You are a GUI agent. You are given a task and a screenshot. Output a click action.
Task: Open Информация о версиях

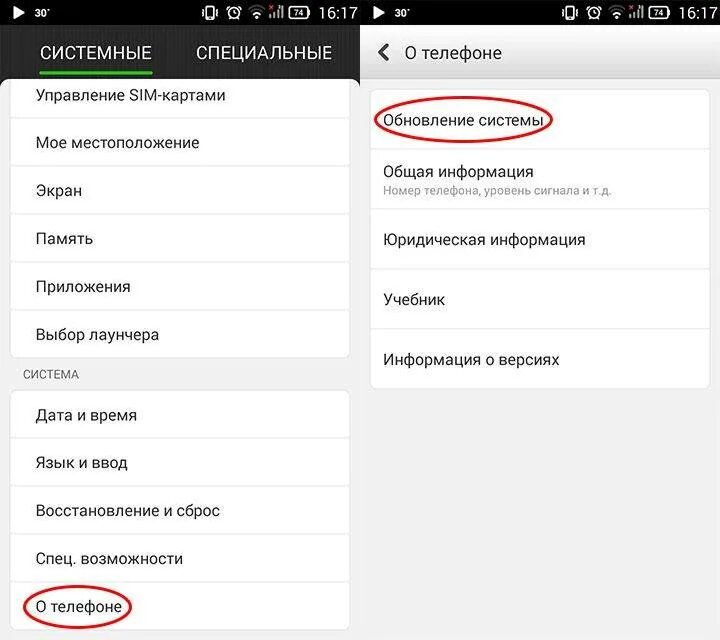(540, 359)
